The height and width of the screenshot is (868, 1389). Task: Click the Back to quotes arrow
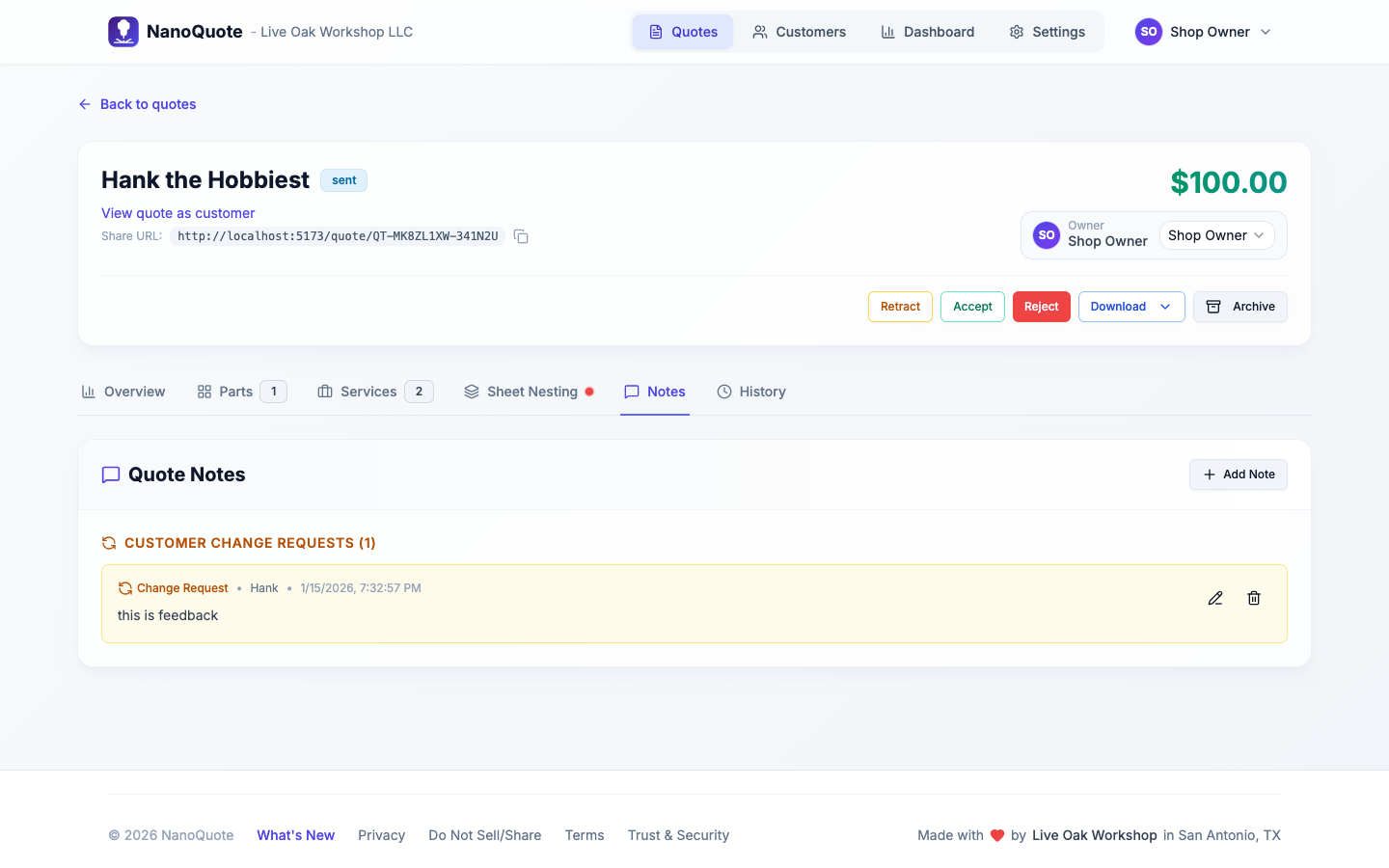click(x=85, y=104)
